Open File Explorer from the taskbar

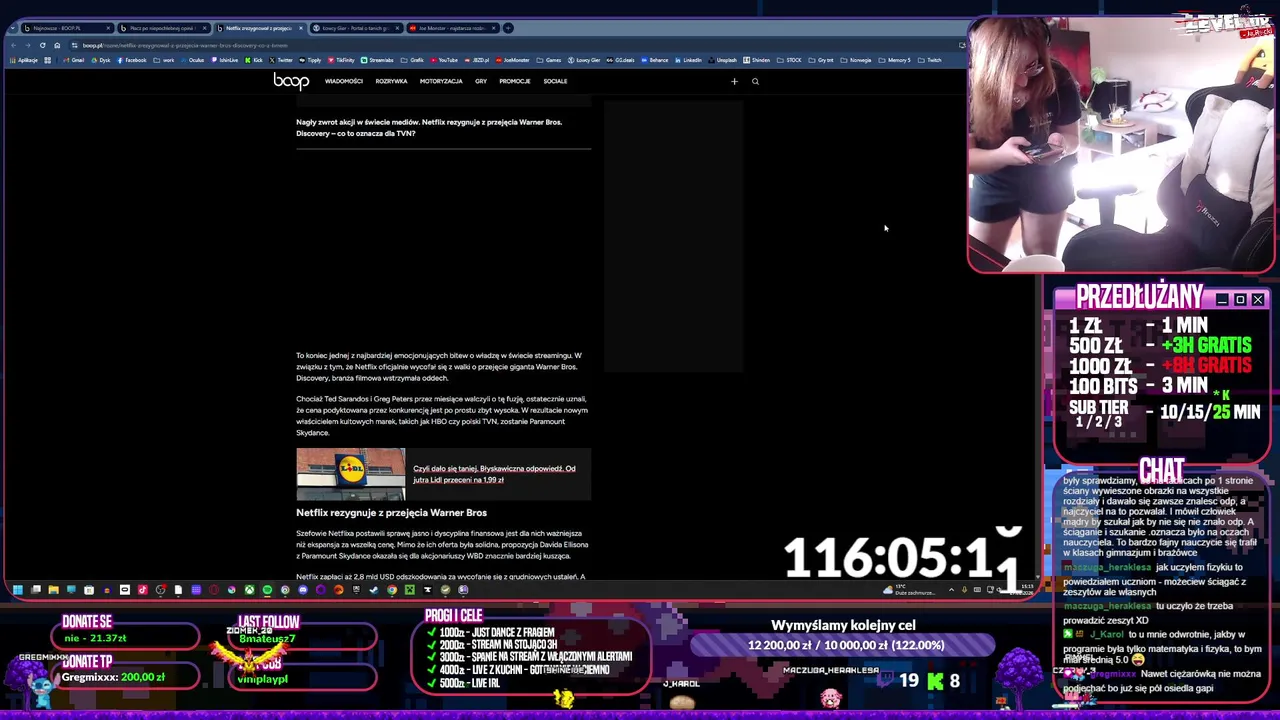point(53,590)
